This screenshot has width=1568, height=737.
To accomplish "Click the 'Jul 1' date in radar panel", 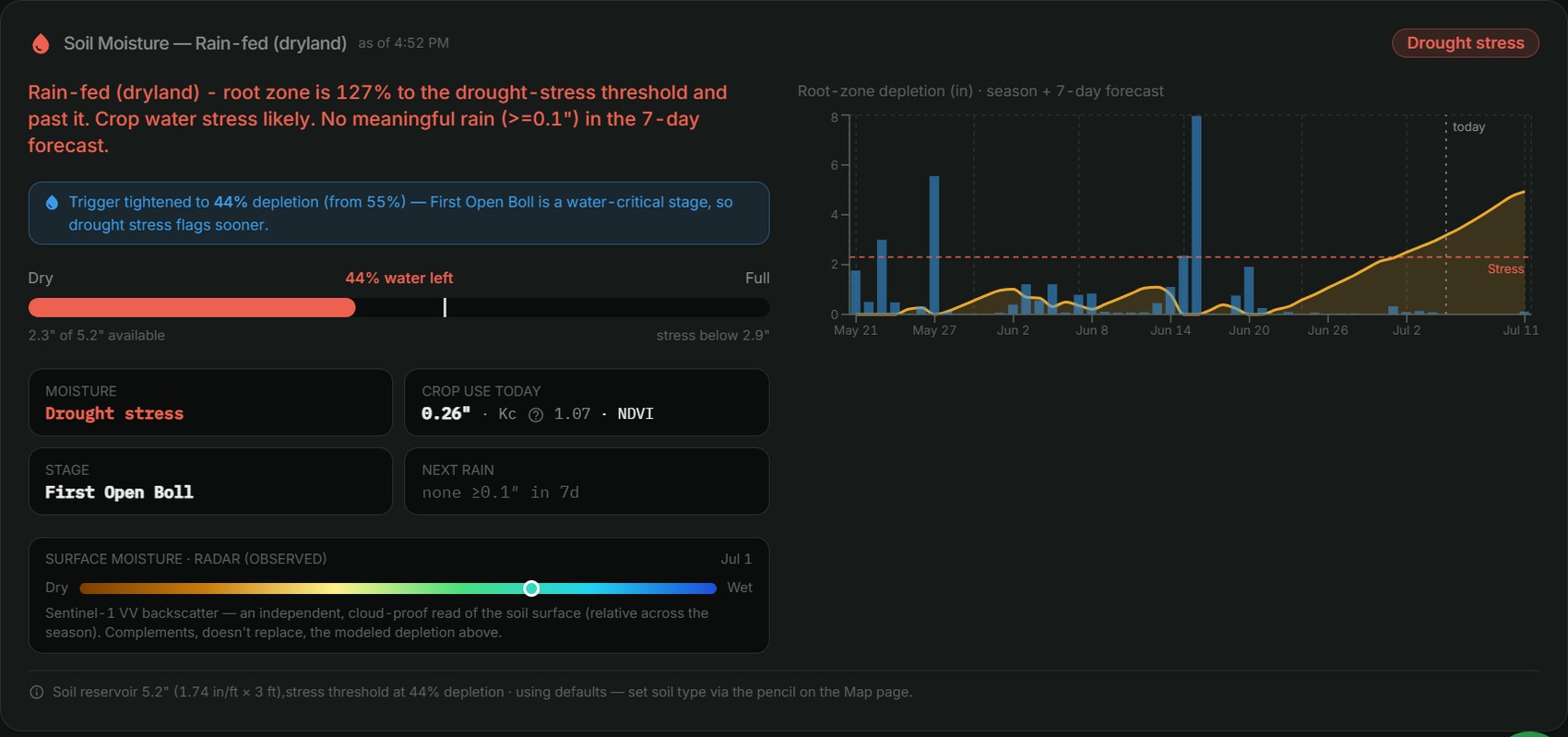I will [x=736, y=559].
